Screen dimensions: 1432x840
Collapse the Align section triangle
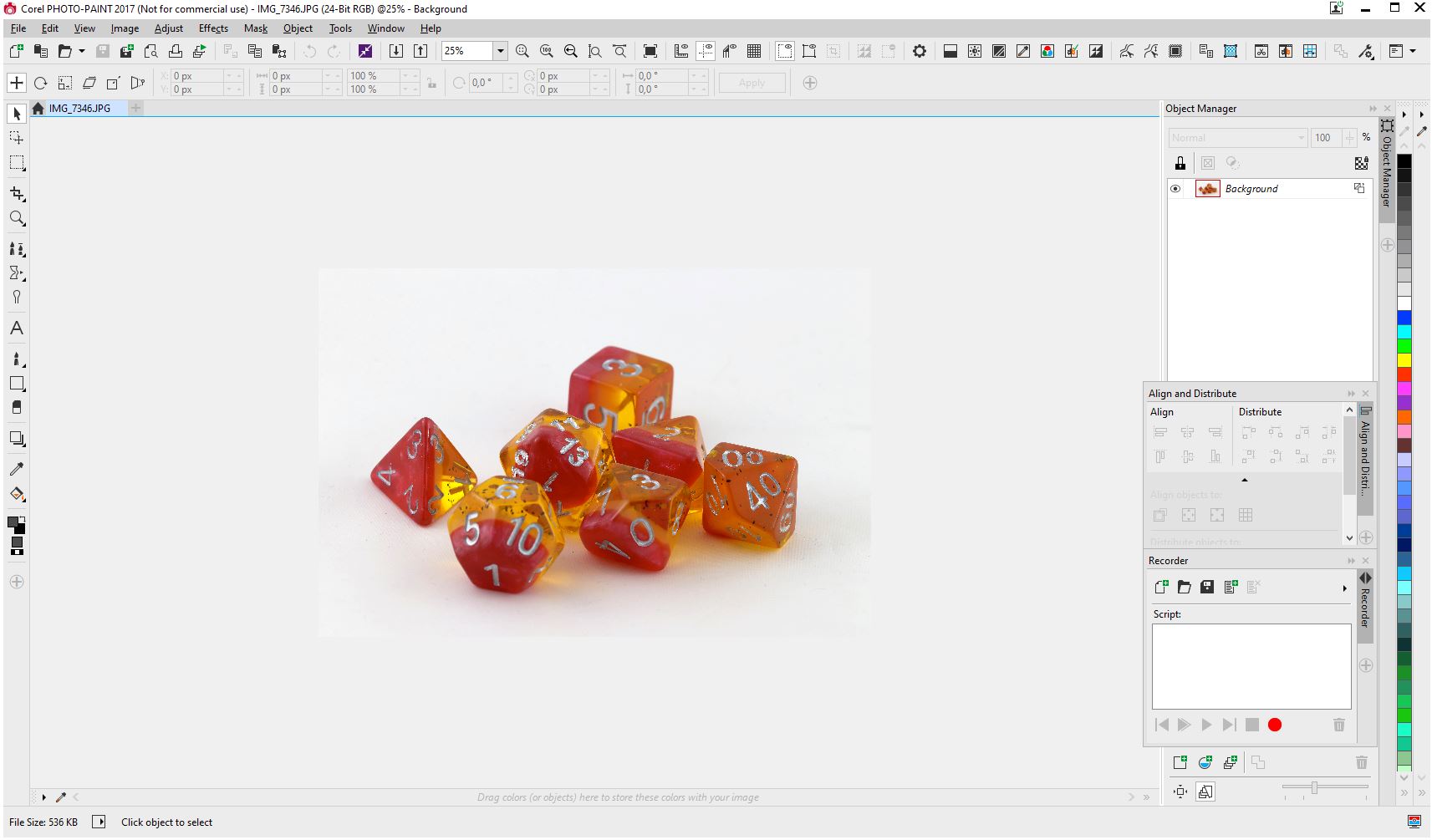point(1245,480)
